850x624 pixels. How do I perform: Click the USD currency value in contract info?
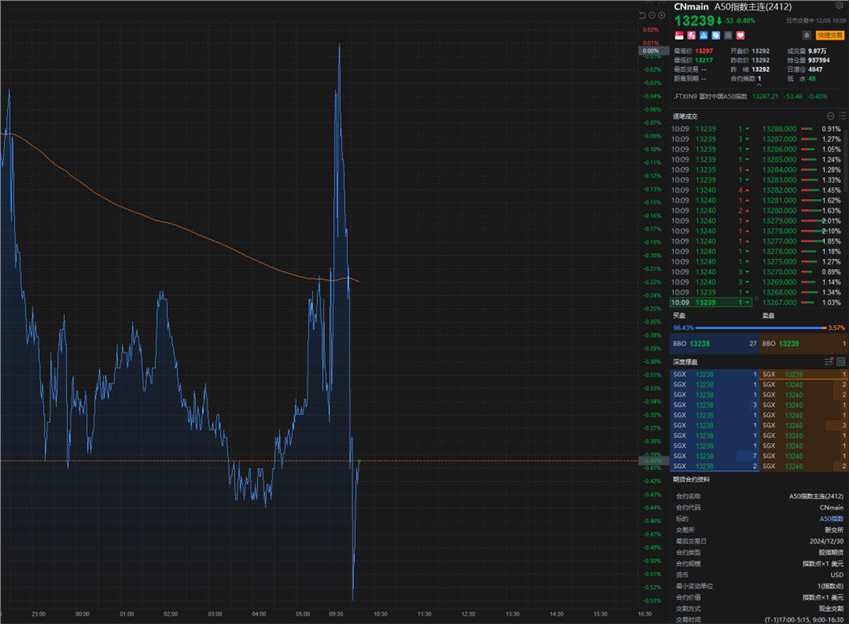(x=837, y=575)
